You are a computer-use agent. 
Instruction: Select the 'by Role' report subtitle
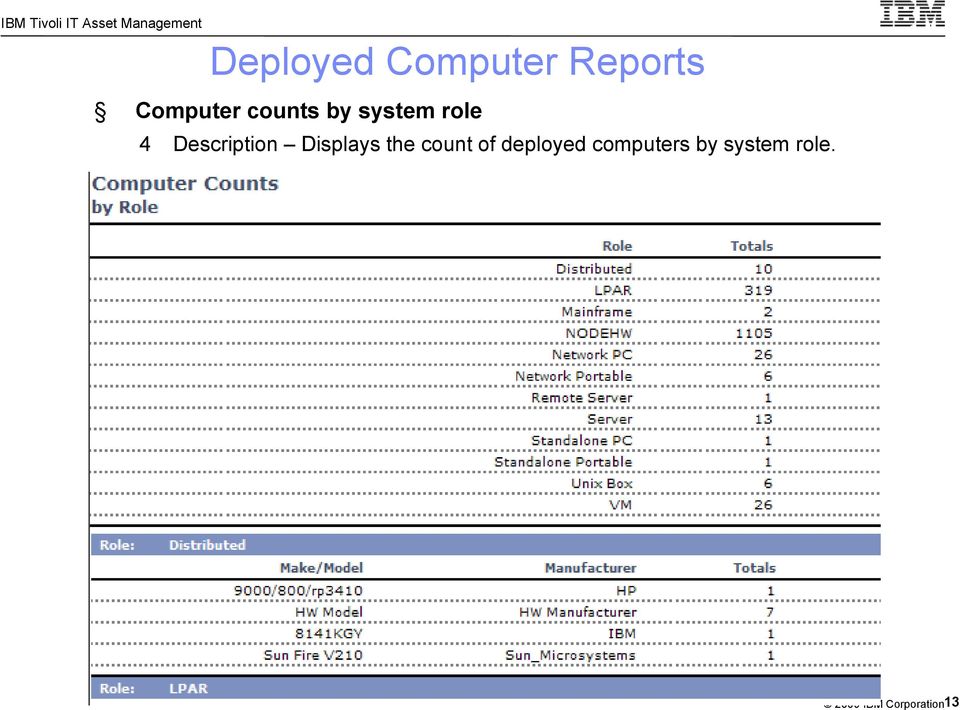pos(125,207)
